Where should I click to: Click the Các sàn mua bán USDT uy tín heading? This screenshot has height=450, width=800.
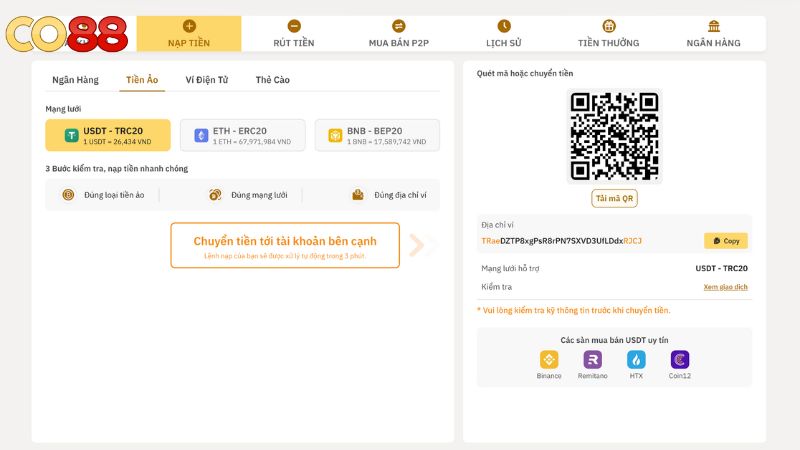pos(614,340)
